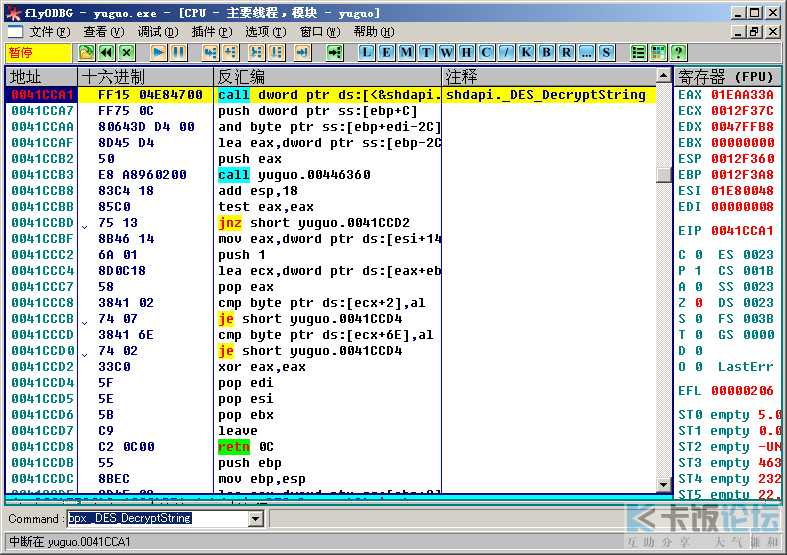Click the 十六进制 column header
Viewport: 787px width, 555px height.
(x=146, y=77)
